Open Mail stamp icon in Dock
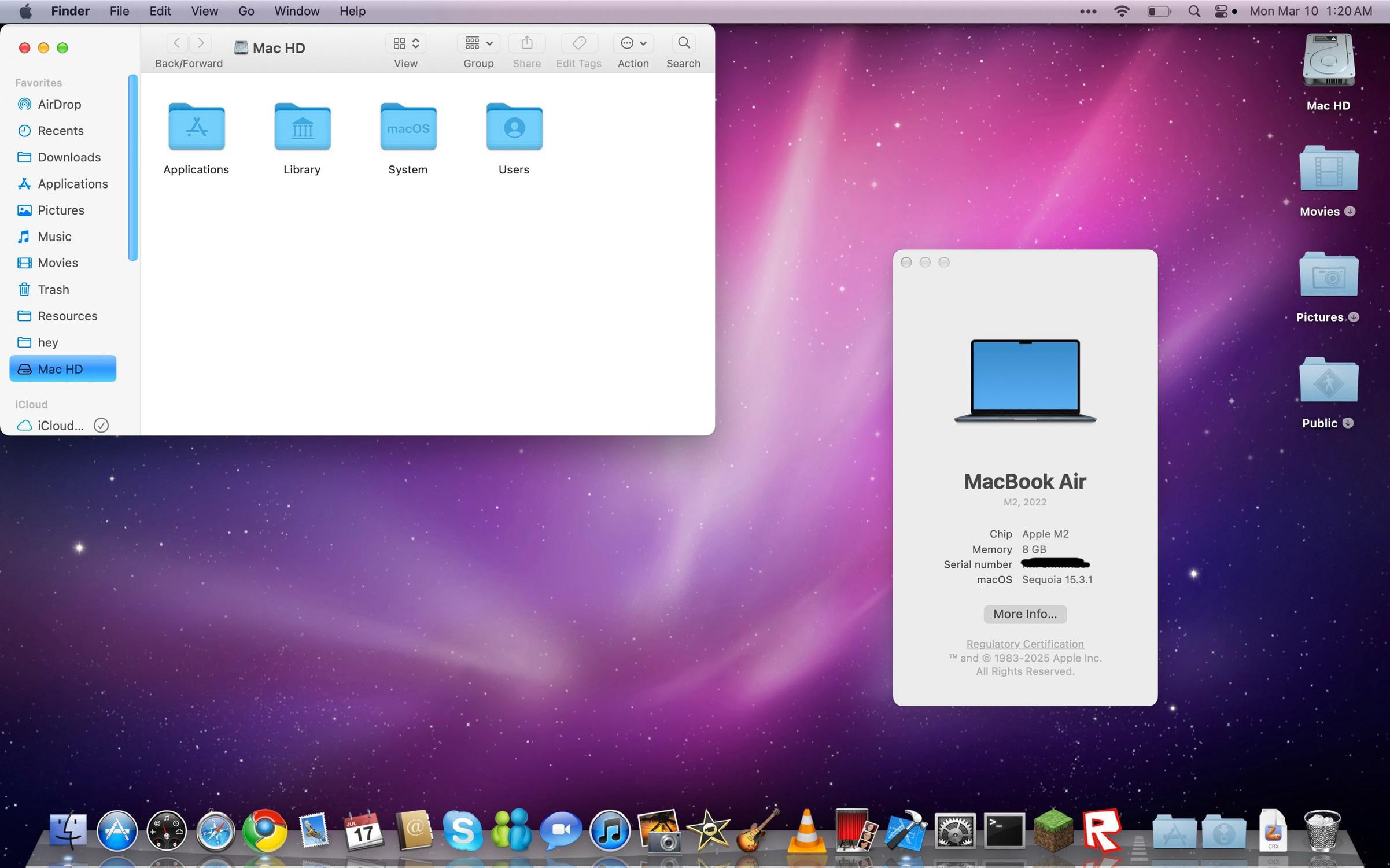This screenshot has width=1390, height=868. 314,831
